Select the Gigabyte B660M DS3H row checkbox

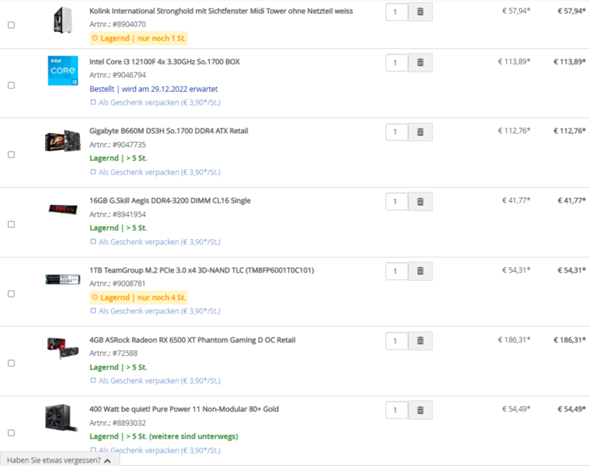click(x=11, y=154)
